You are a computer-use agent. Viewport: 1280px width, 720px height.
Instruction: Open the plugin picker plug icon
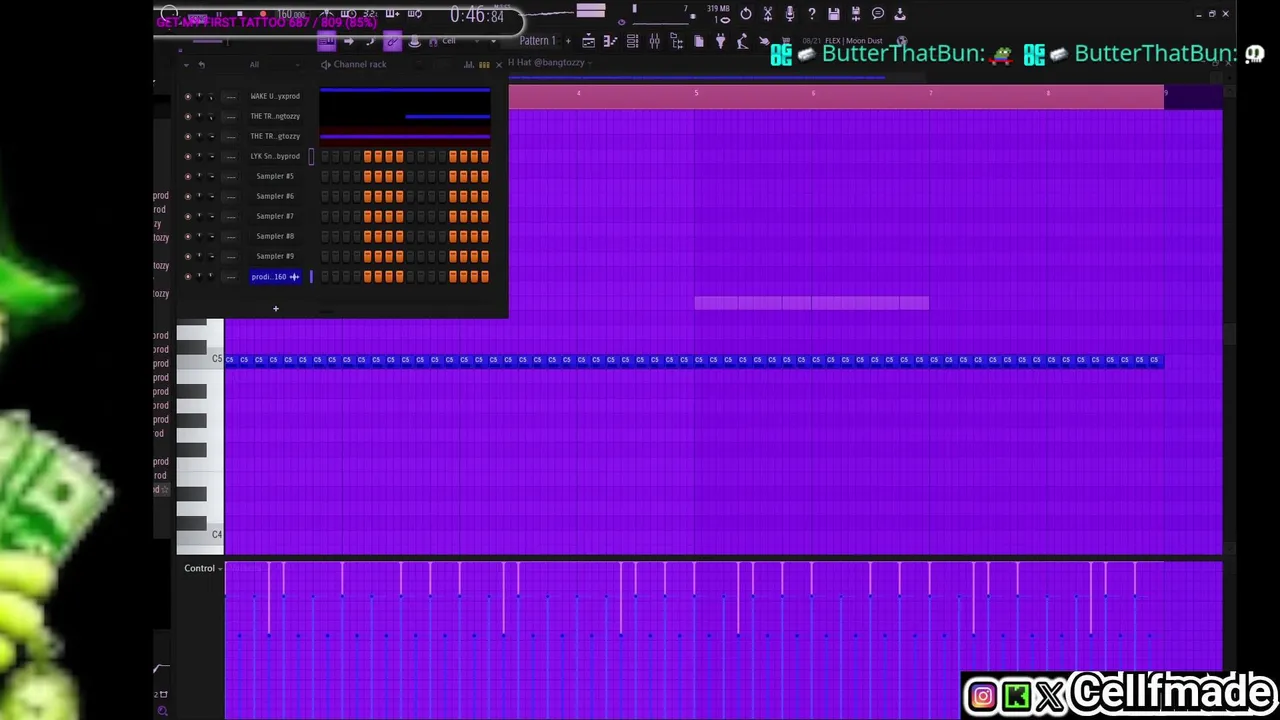(x=720, y=41)
